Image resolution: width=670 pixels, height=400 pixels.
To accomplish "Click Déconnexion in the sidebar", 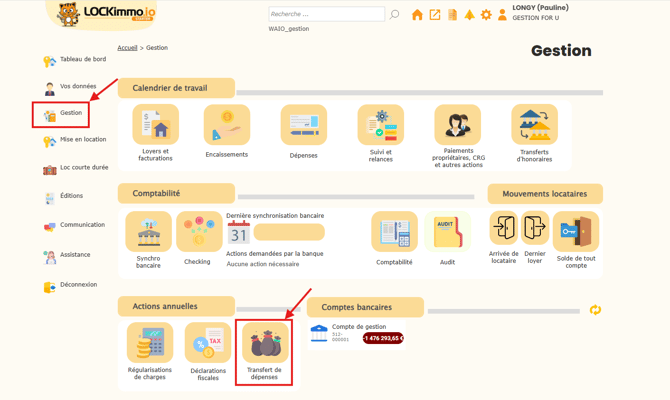I will [78, 285].
